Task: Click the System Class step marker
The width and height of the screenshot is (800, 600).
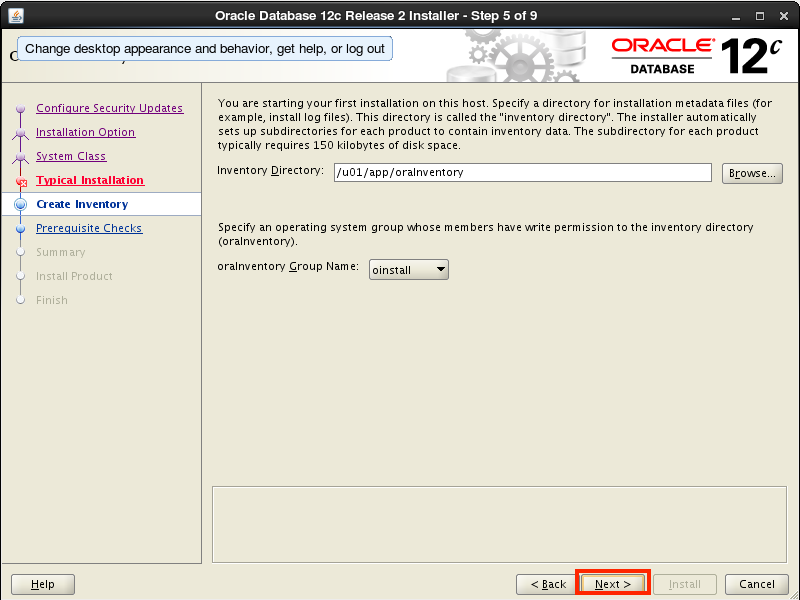Action: [x=20, y=157]
